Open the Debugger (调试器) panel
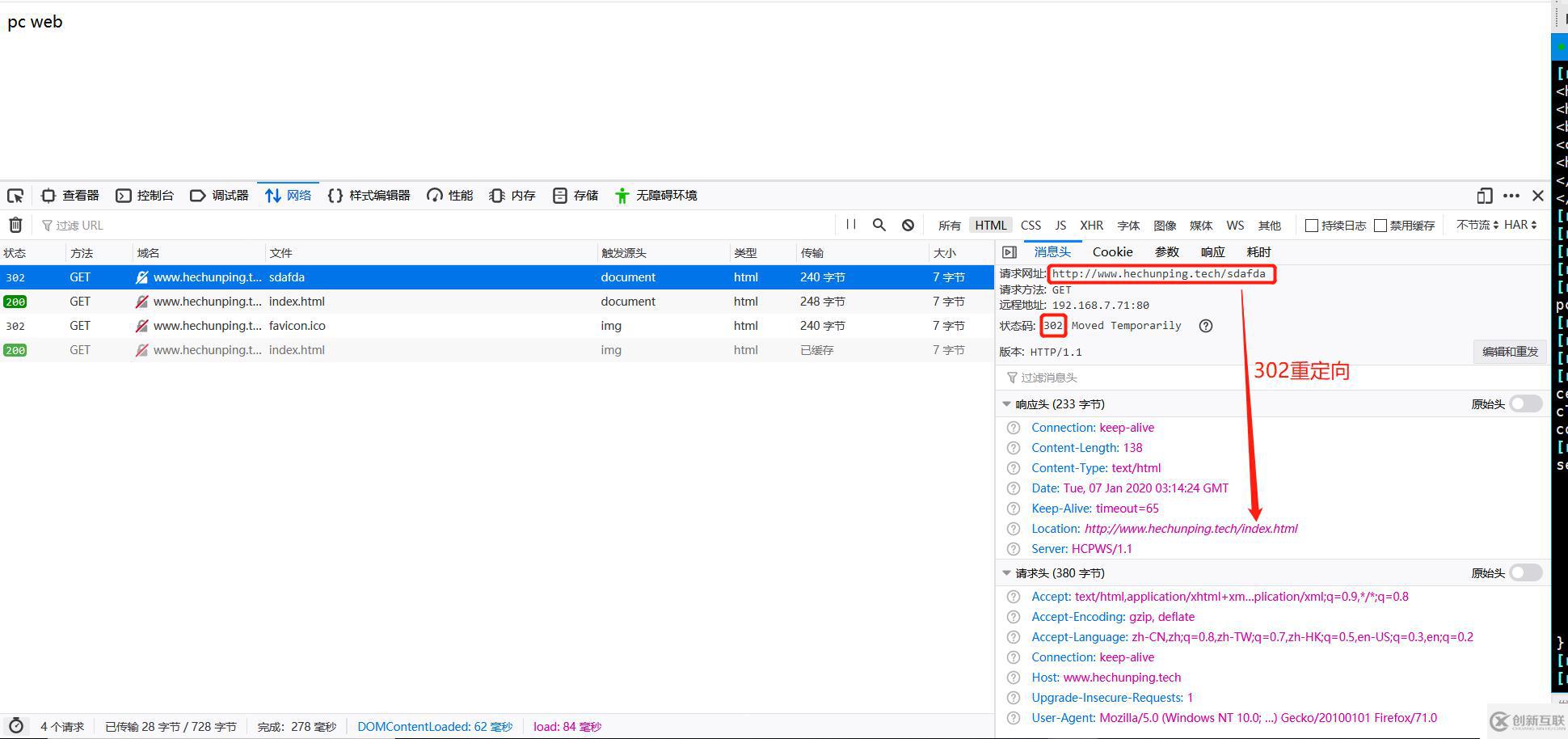This screenshot has height=739, width=1568. pos(219,196)
